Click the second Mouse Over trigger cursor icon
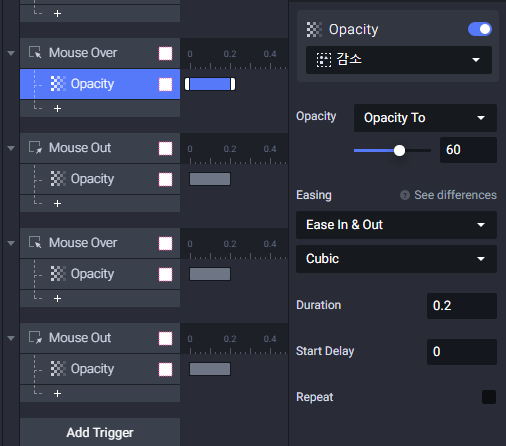 (35, 242)
